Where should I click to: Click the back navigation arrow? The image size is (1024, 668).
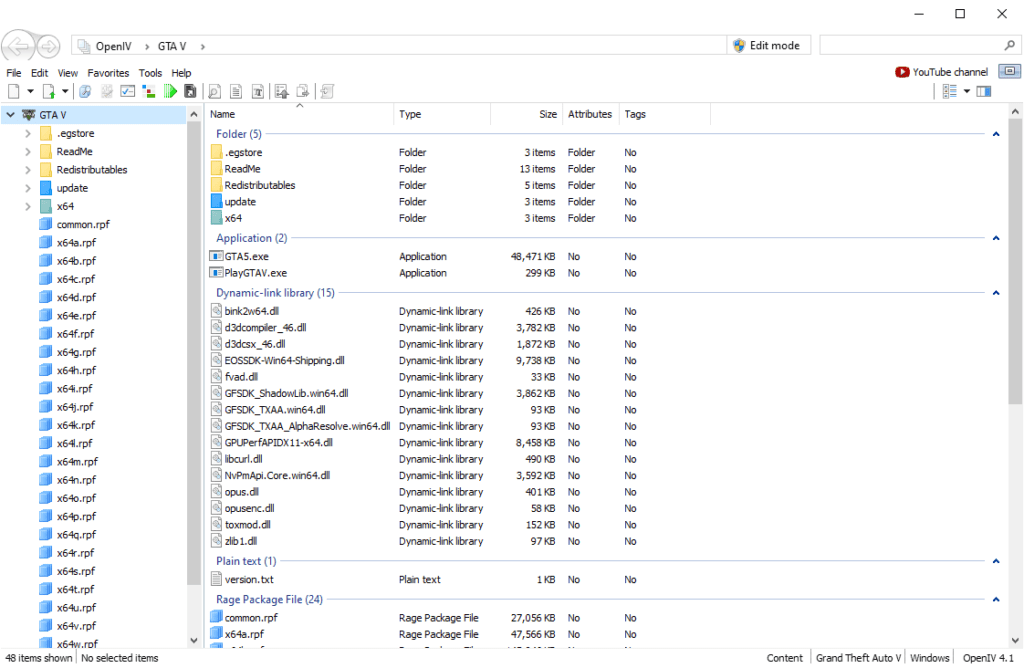18,46
